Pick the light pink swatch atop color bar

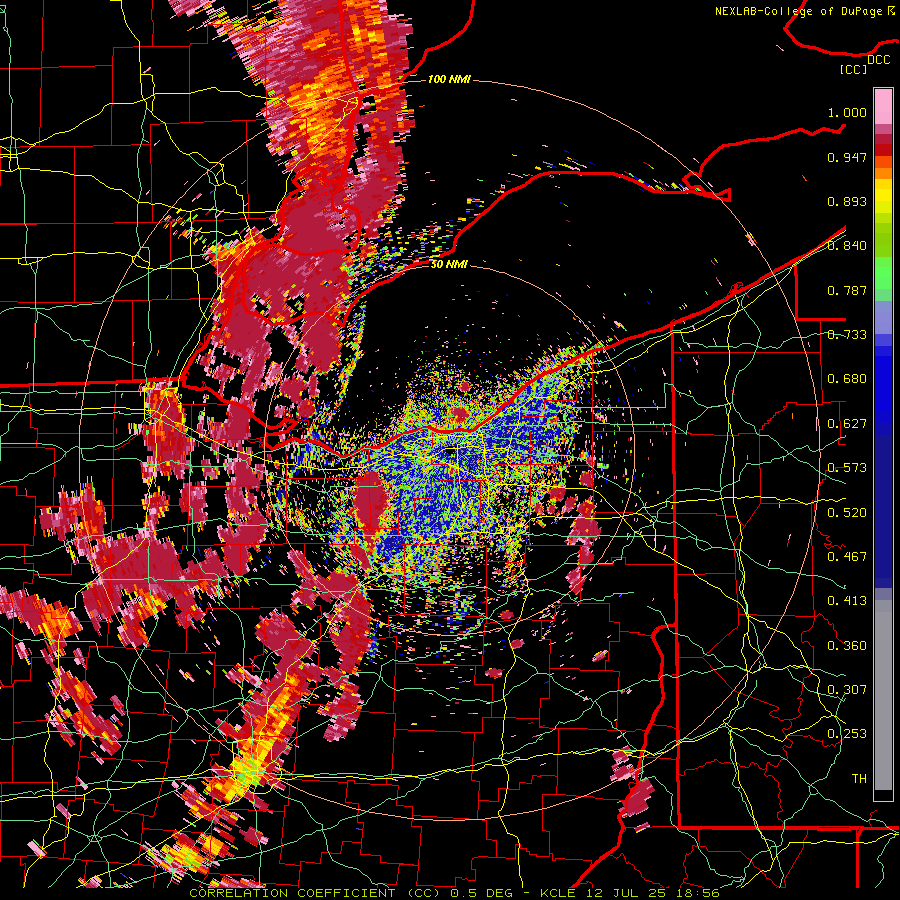pyautogui.click(x=883, y=106)
